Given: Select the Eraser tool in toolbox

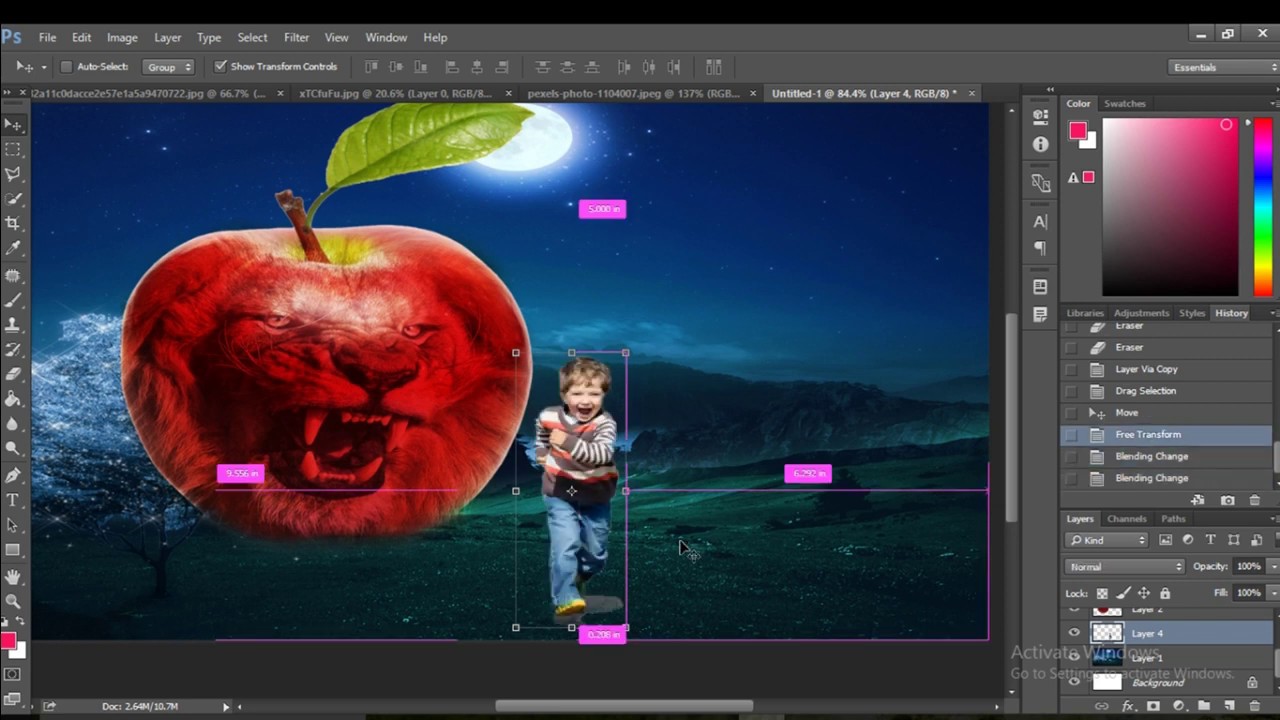Looking at the screenshot, I should tap(13, 374).
